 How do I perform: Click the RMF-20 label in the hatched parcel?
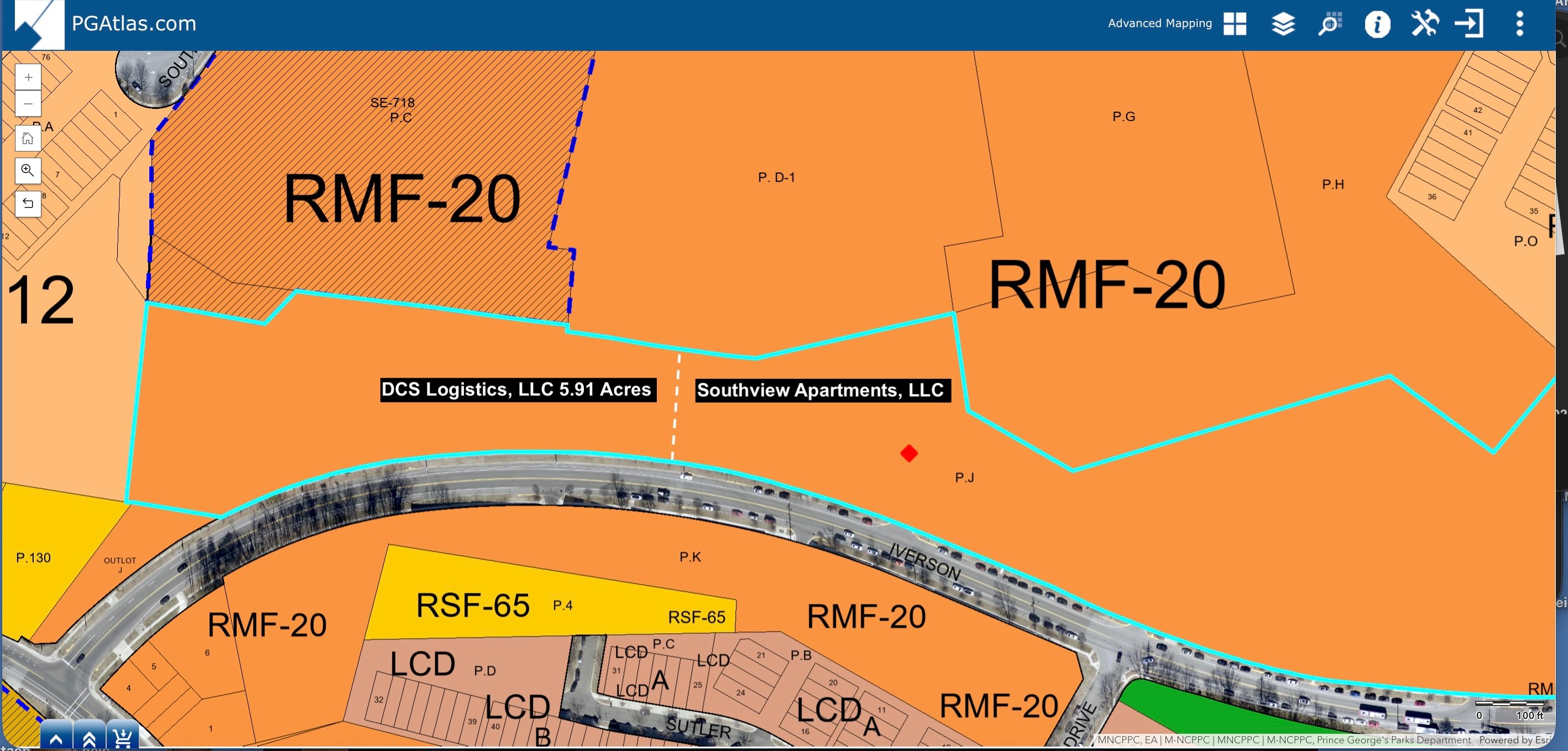[x=402, y=199]
